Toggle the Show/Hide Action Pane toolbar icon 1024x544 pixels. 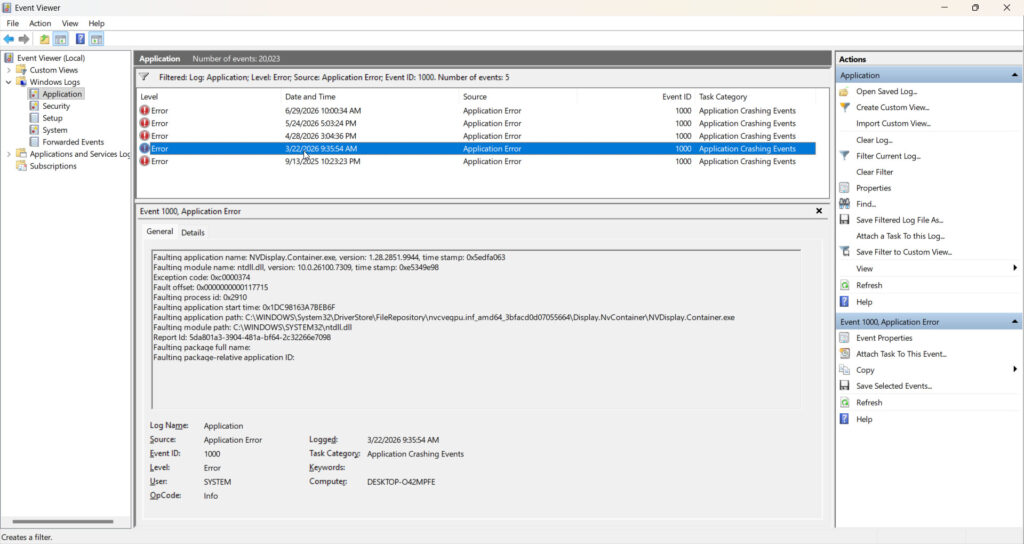tap(96, 39)
